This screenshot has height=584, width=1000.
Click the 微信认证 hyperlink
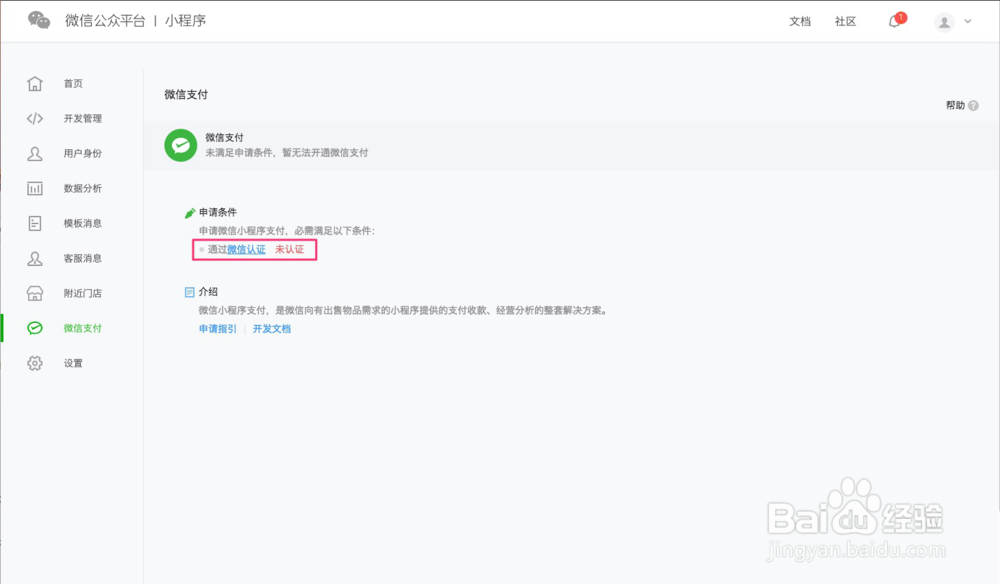click(x=246, y=249)
